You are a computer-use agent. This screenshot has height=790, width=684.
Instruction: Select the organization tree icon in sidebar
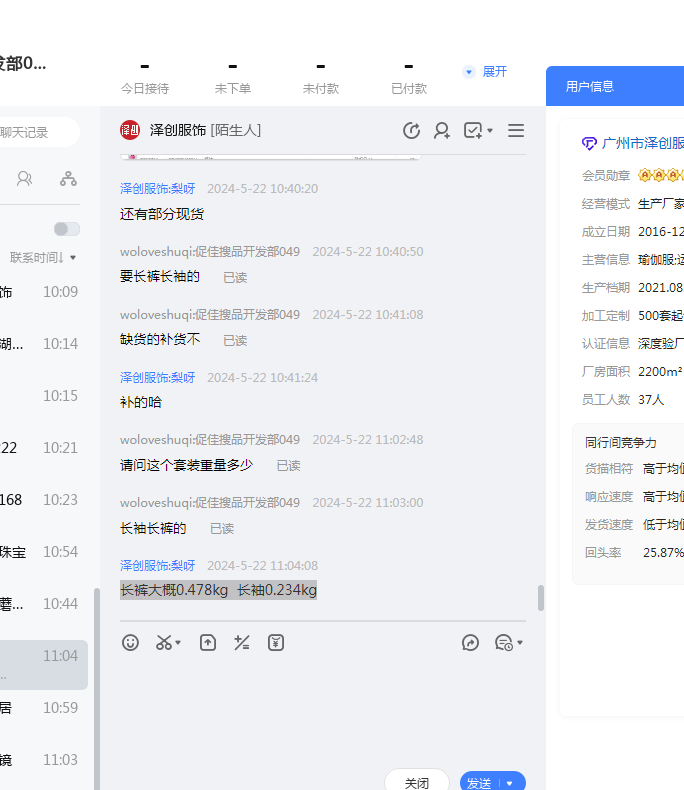(x=68, y=179)
